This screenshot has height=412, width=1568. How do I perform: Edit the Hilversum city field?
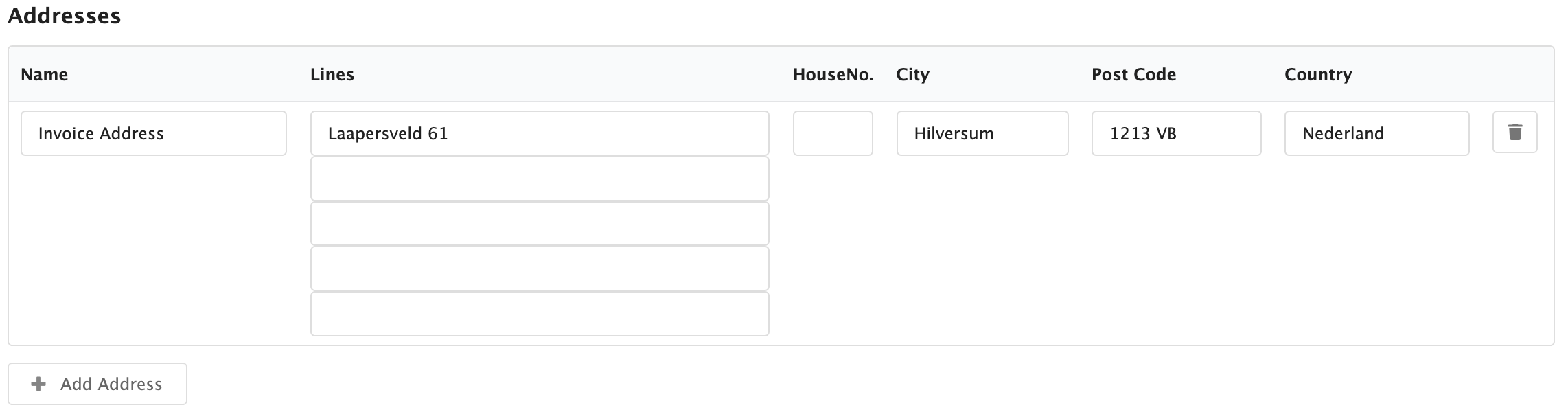[982, 133]
